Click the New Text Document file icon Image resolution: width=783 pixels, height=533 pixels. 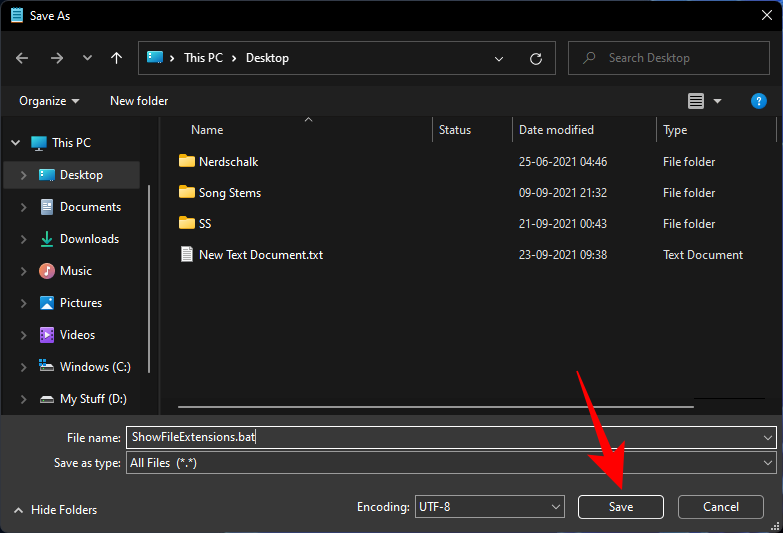187,254
